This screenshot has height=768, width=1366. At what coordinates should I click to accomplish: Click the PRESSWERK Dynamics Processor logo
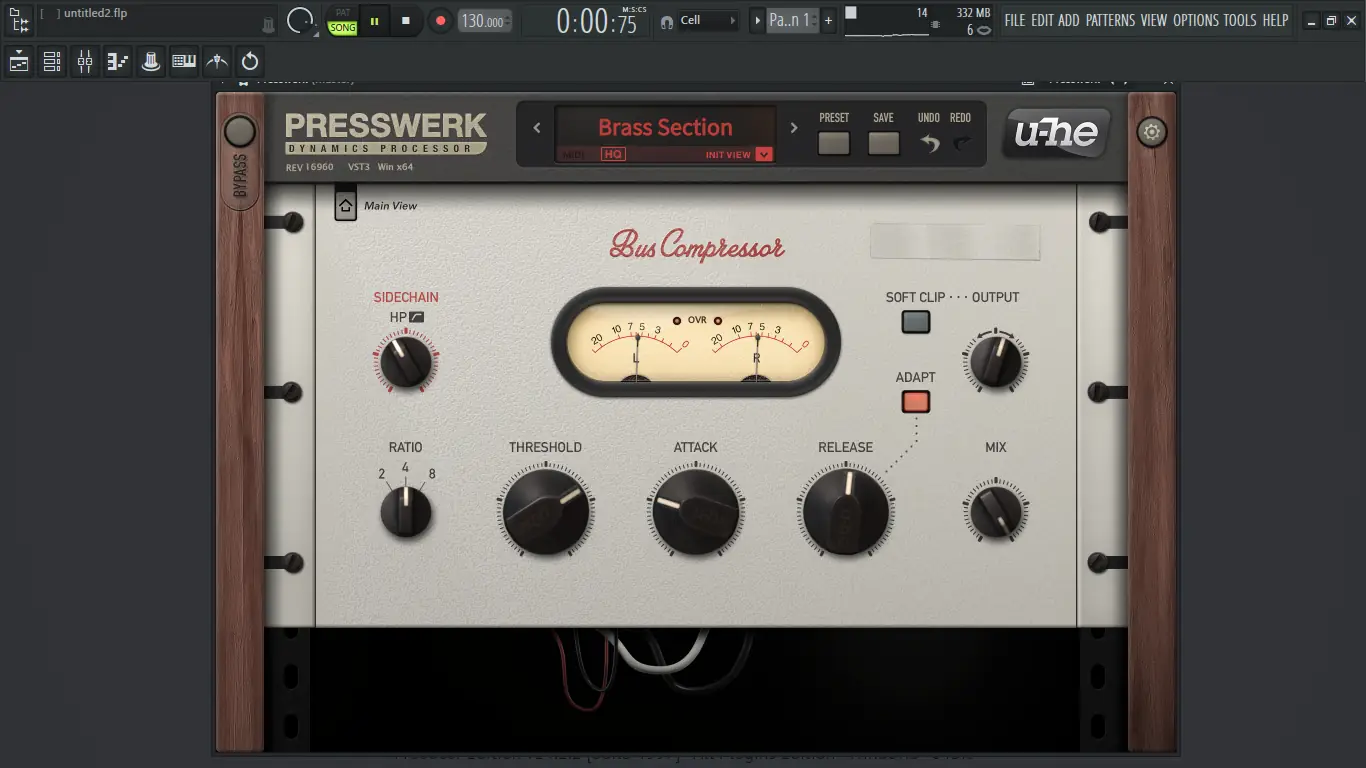coord(386,133)
